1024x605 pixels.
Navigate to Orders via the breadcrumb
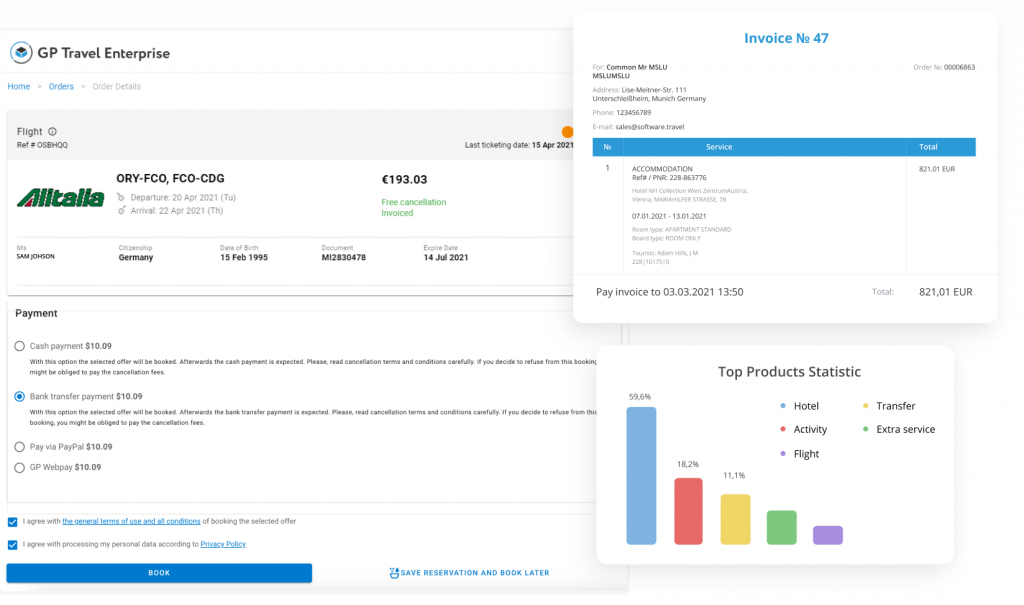pos(60,87)
